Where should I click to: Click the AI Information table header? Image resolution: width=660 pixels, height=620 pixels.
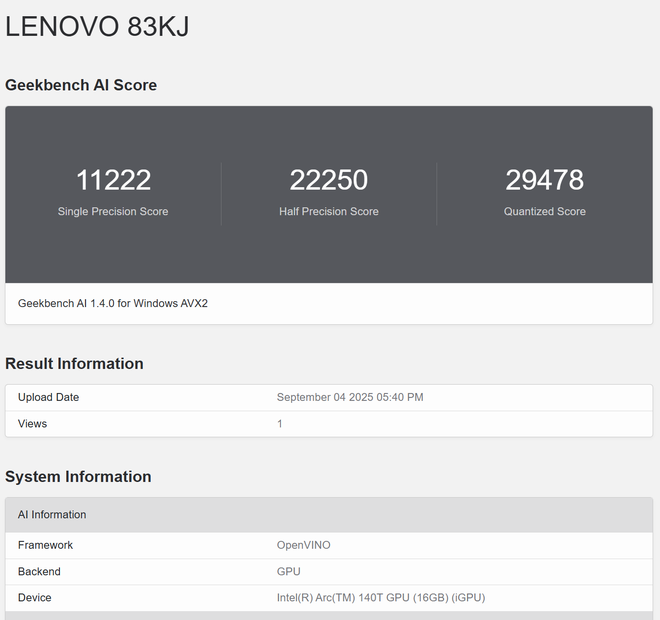[x=52, y=515]
